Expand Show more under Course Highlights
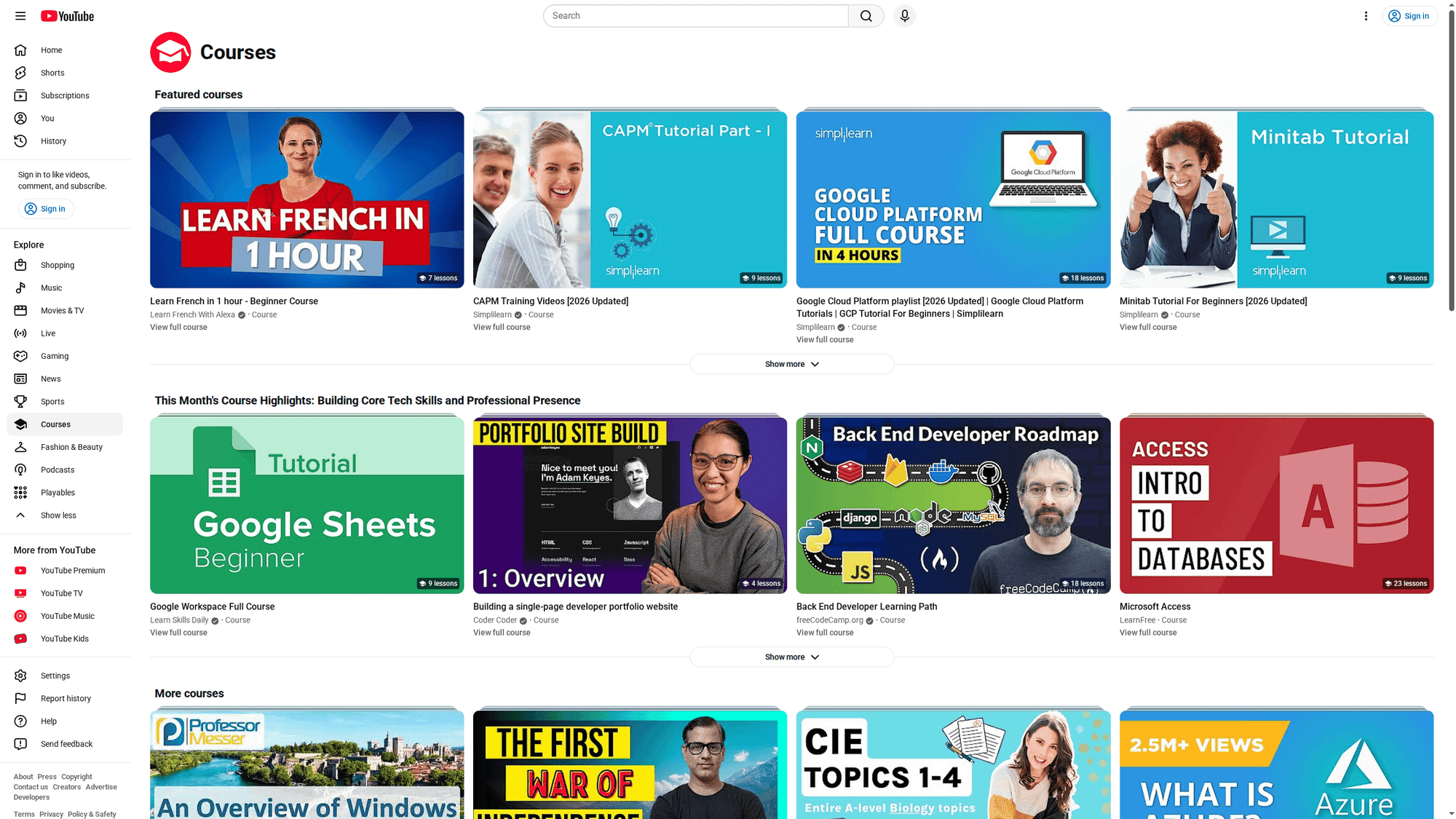The height and width of the screenshot is (819, 1456). (791, 657)
